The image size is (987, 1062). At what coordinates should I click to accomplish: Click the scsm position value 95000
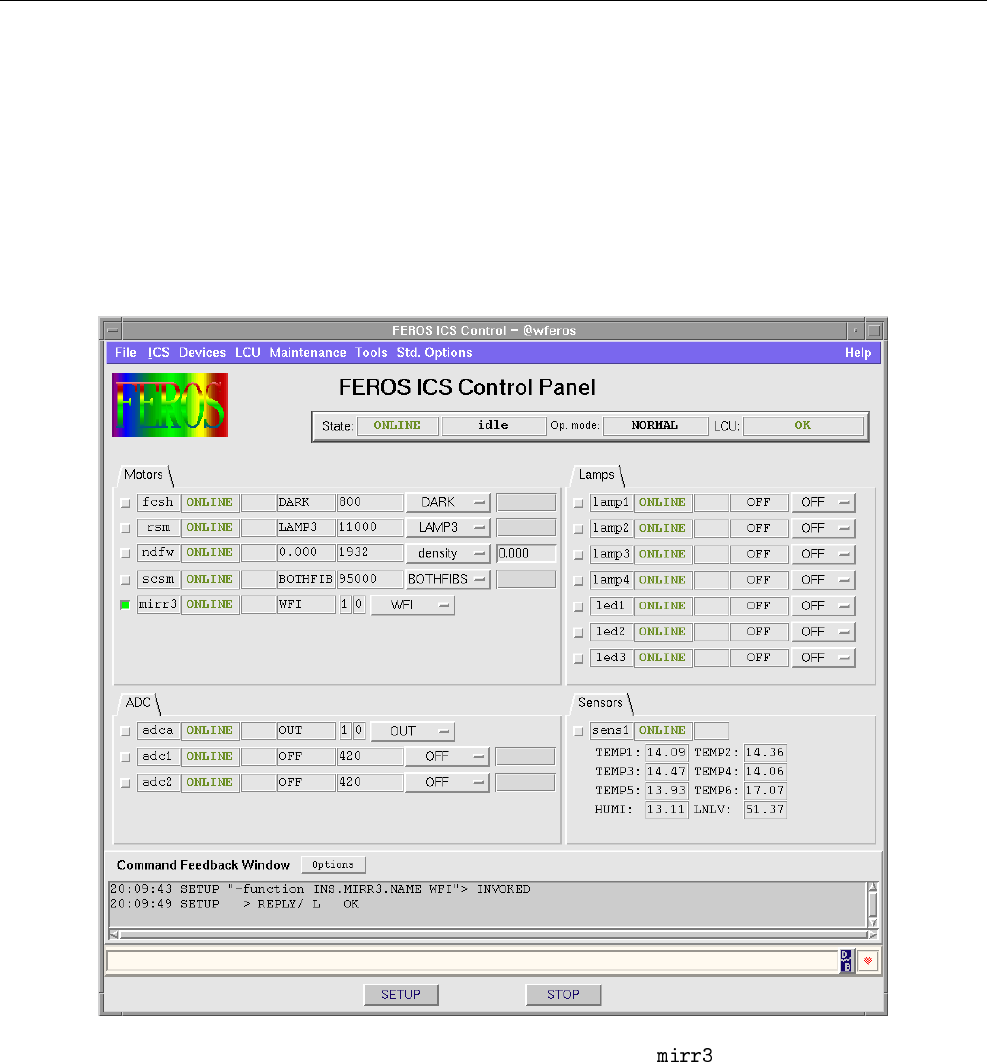370,579
